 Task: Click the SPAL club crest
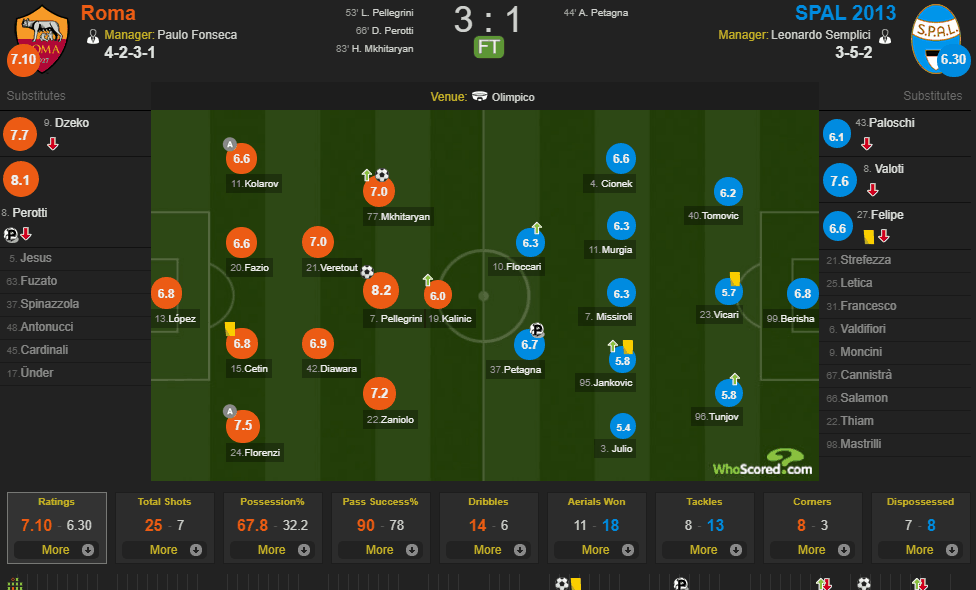click(x=936, y=39)
